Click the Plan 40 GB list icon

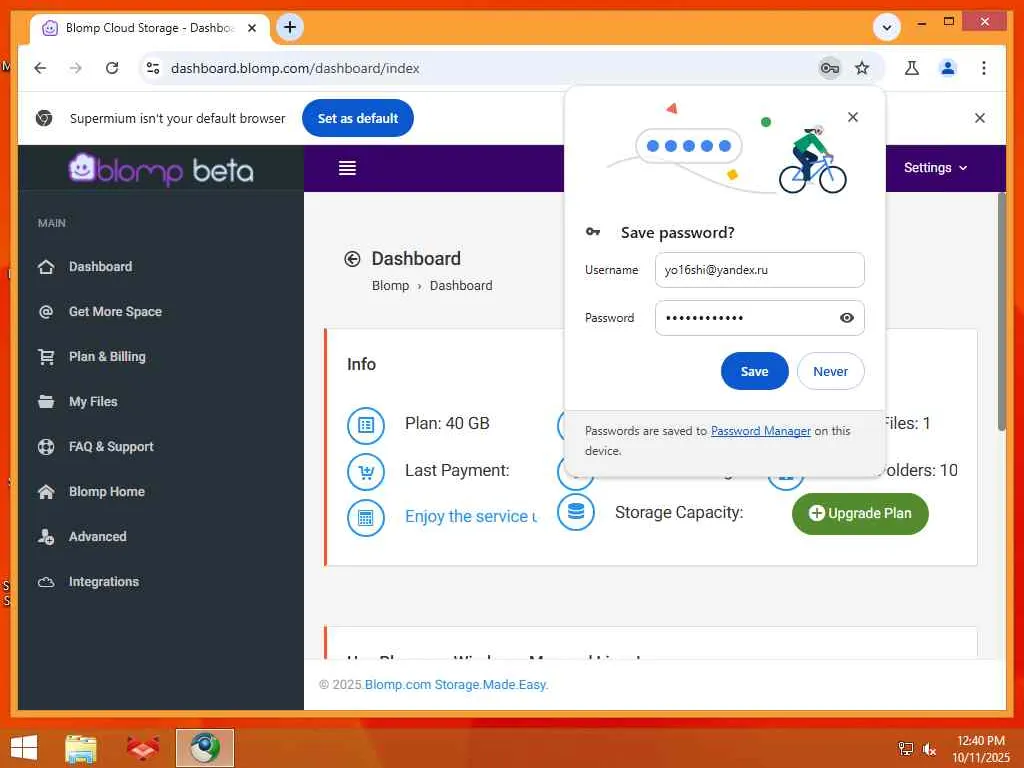click(366, 425)
